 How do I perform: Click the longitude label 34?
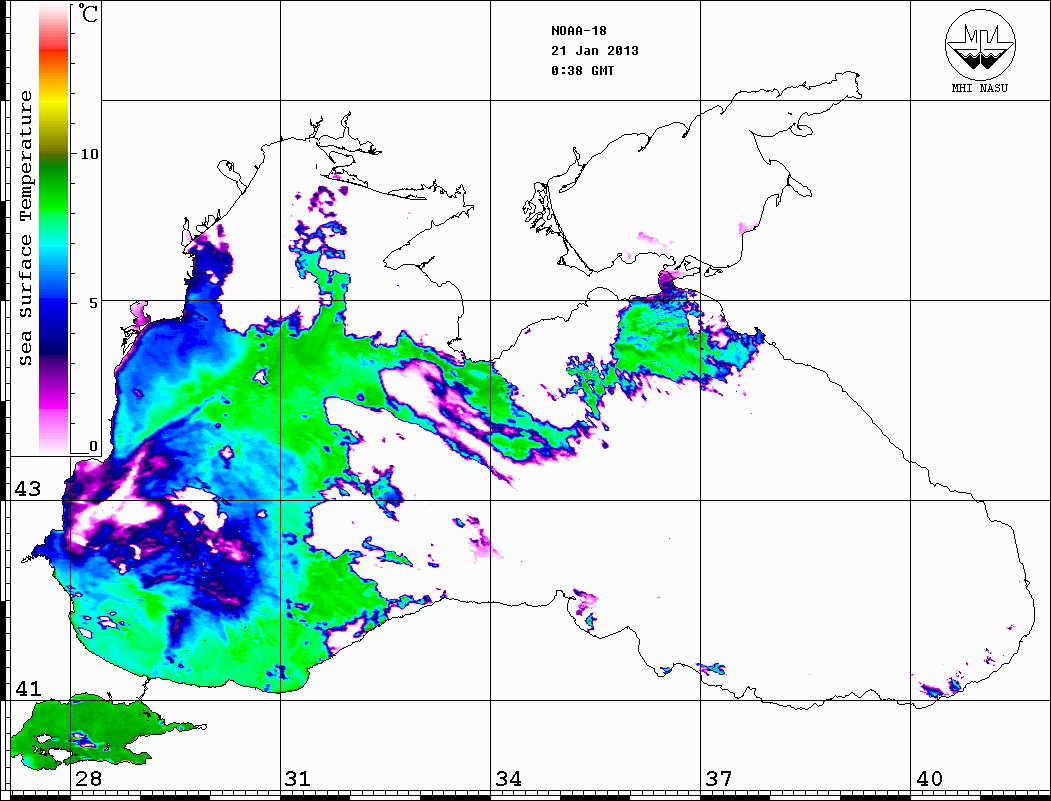[508, 778]
